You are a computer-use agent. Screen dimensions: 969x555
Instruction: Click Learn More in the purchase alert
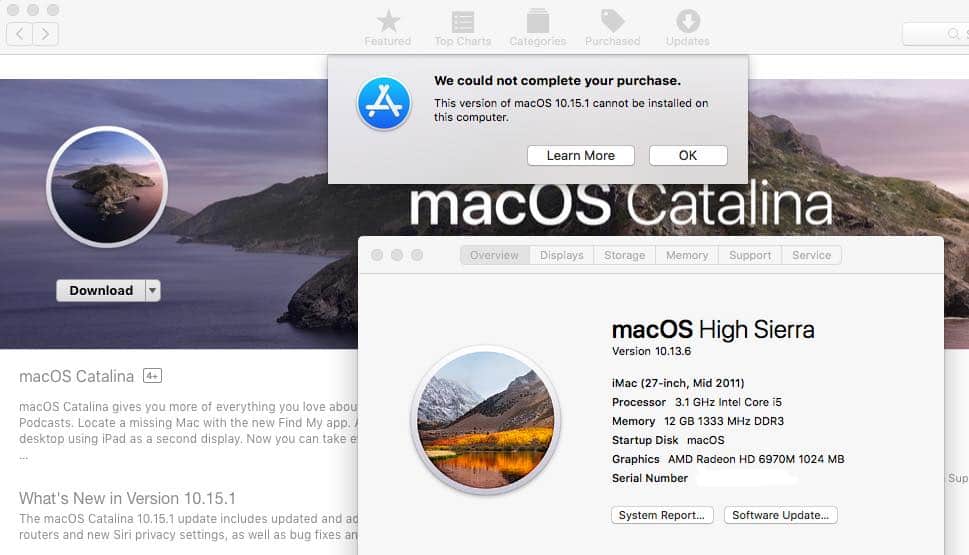tap(581, 156)
